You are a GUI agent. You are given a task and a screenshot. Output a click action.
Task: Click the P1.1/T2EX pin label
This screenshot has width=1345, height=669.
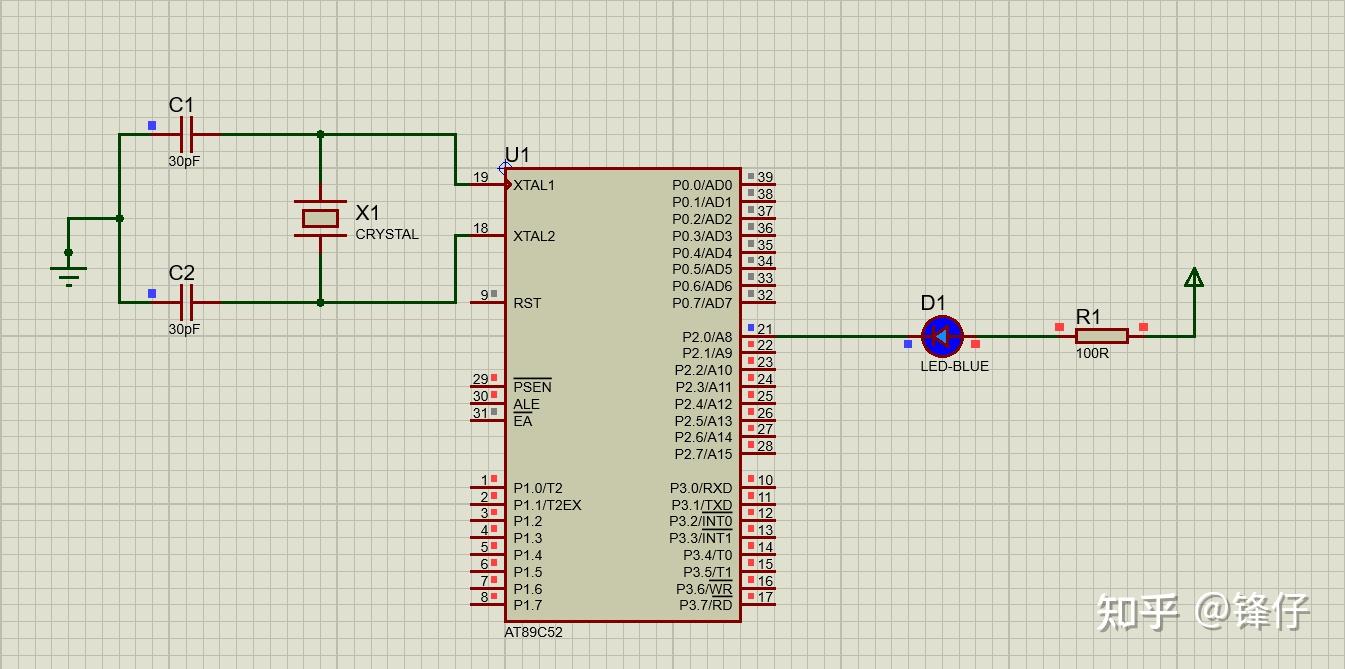click(x=547, y=505)
